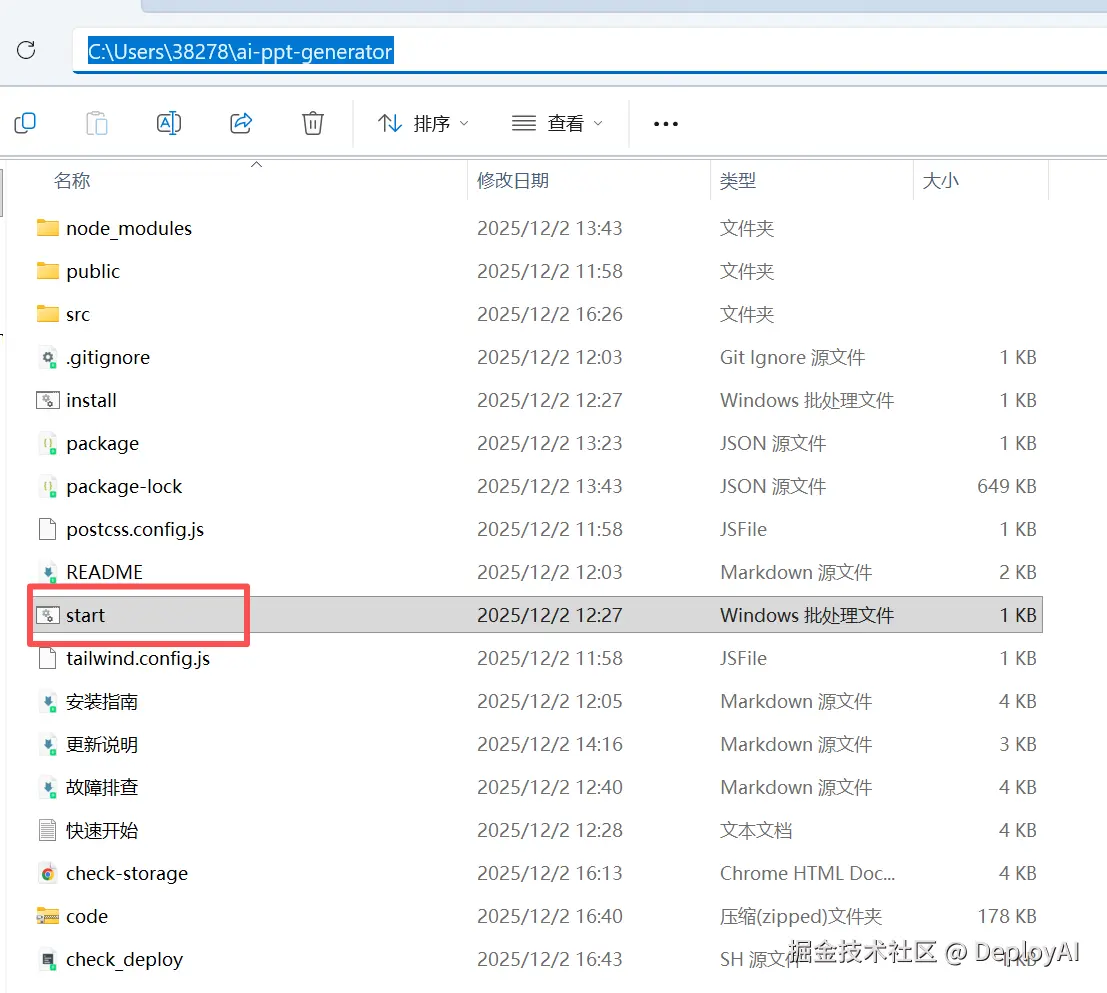Sort by the 类型 column header
Viewport: 1107px width, 993px height.
click(x=738, y=181)
